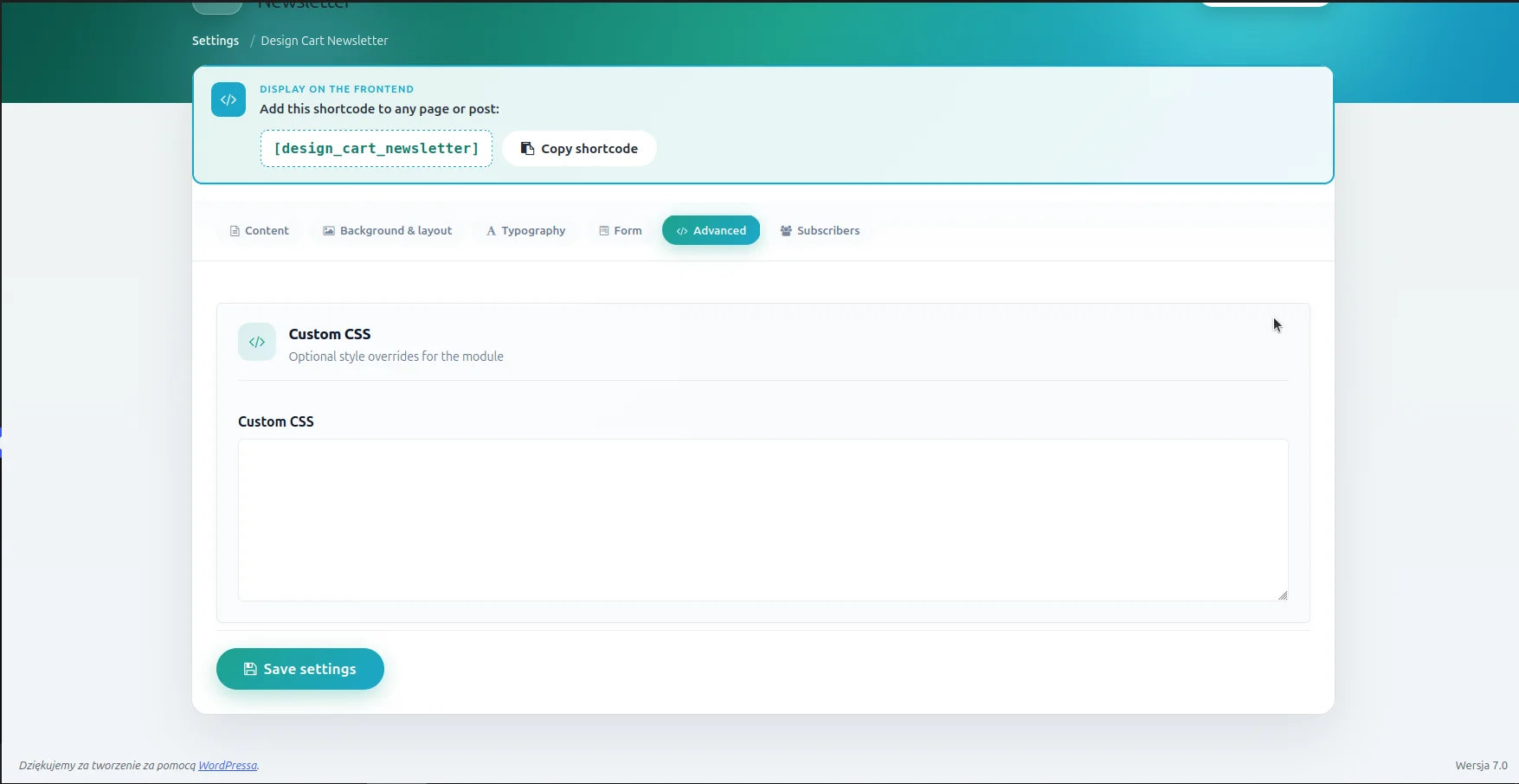Click the Custom CSS section heading
Screen dimensions: 1519x784
click(330, 334)
